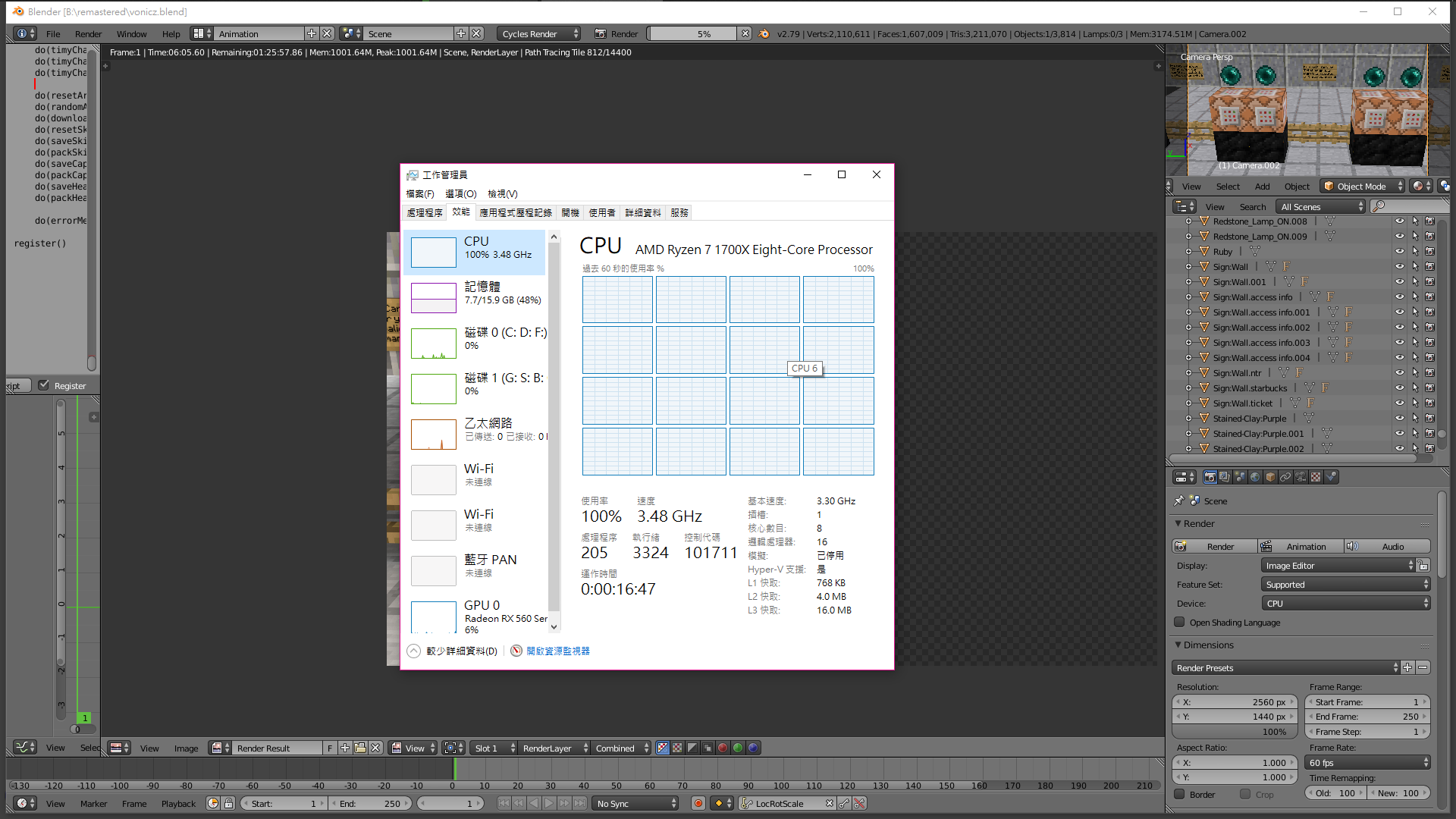The height and width of the screenshot is (819, 1456).
Task: Enable the Border checkbox in Dimensions
Action: pyautogui.click(x=1180, y=795)
